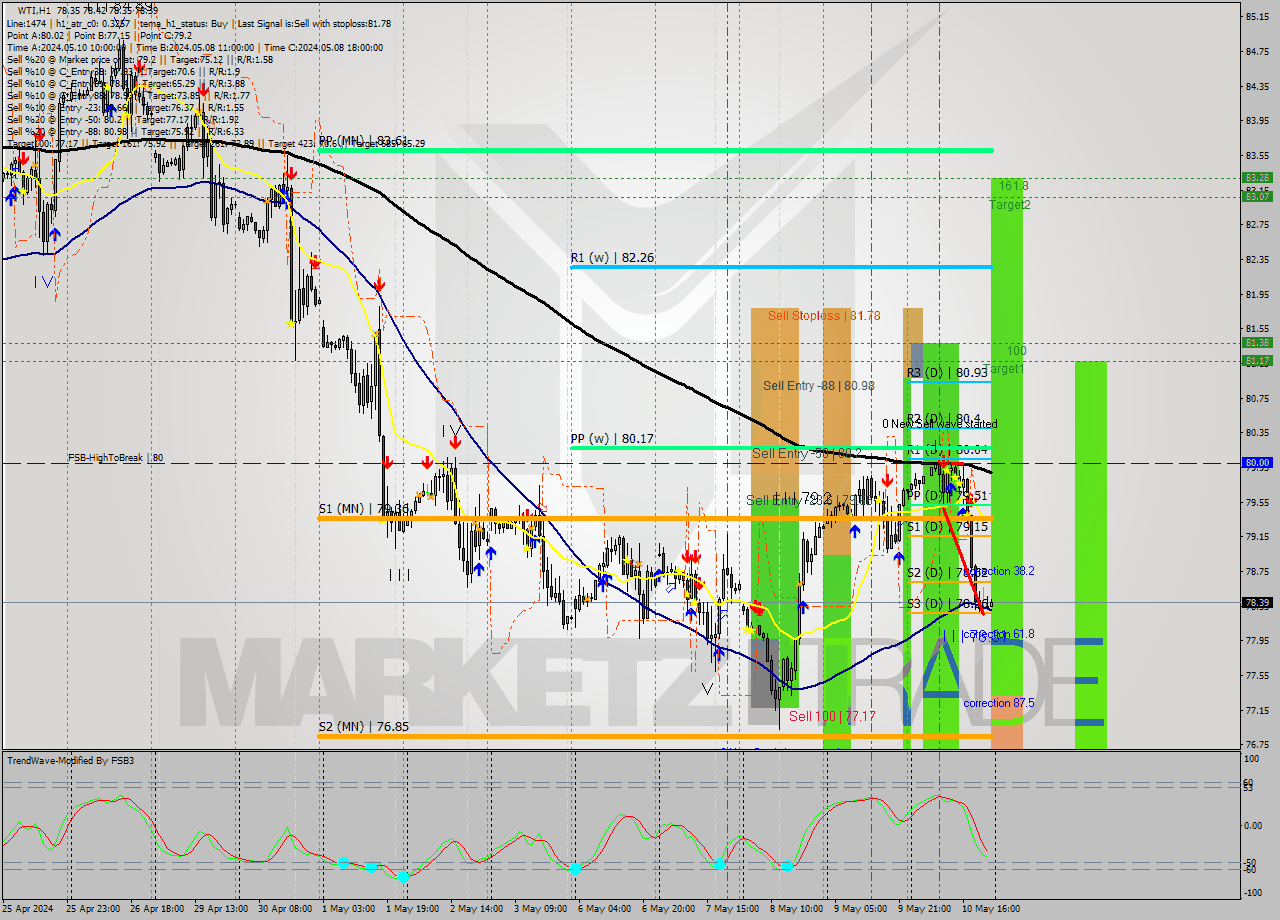Click the 78.39 current price tag
The height and width of the screenshot is (920, 1280).
pos(1257,603)
